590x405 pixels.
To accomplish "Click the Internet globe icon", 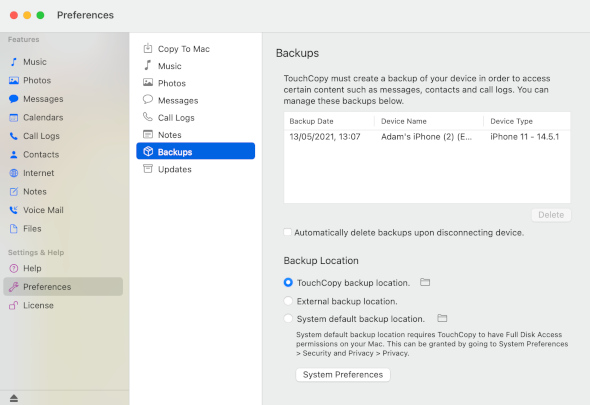I will [x=14, y=173].
